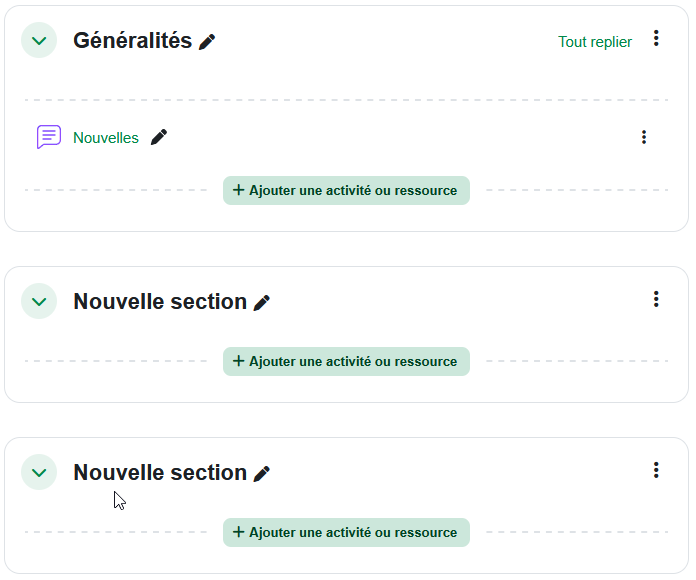696x580 pixels.
Task: Collapse the Généralités section chevron
Action: [x=39, y=41]
